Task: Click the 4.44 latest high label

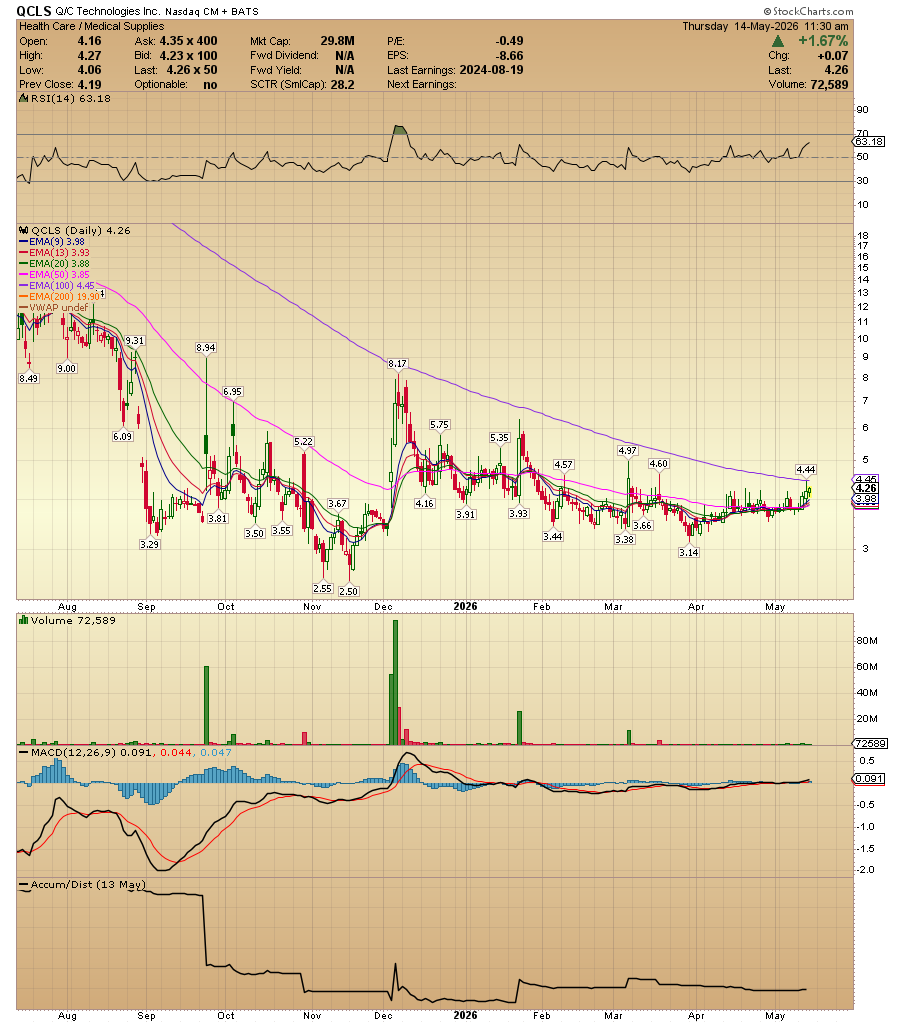Action: click(806, 470)
